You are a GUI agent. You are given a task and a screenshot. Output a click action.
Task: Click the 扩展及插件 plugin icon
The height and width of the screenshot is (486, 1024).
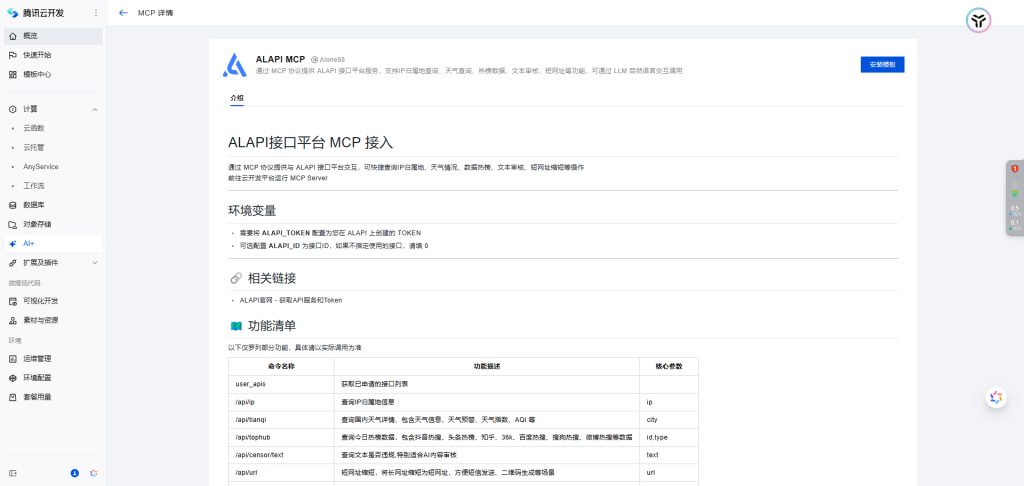pos(12,263)
